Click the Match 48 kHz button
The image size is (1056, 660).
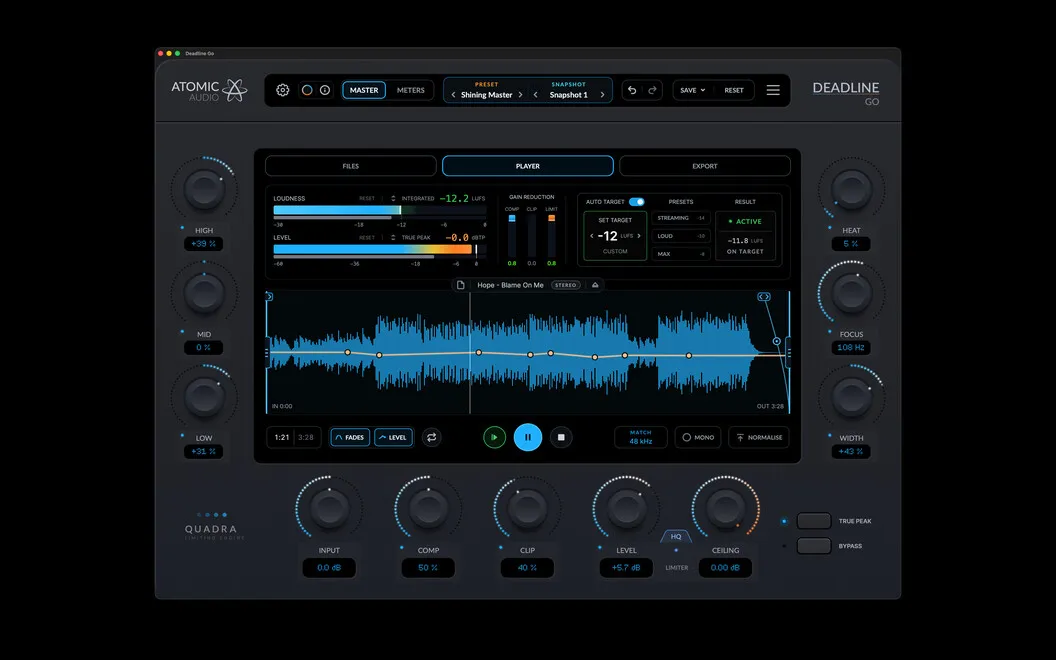640,437
